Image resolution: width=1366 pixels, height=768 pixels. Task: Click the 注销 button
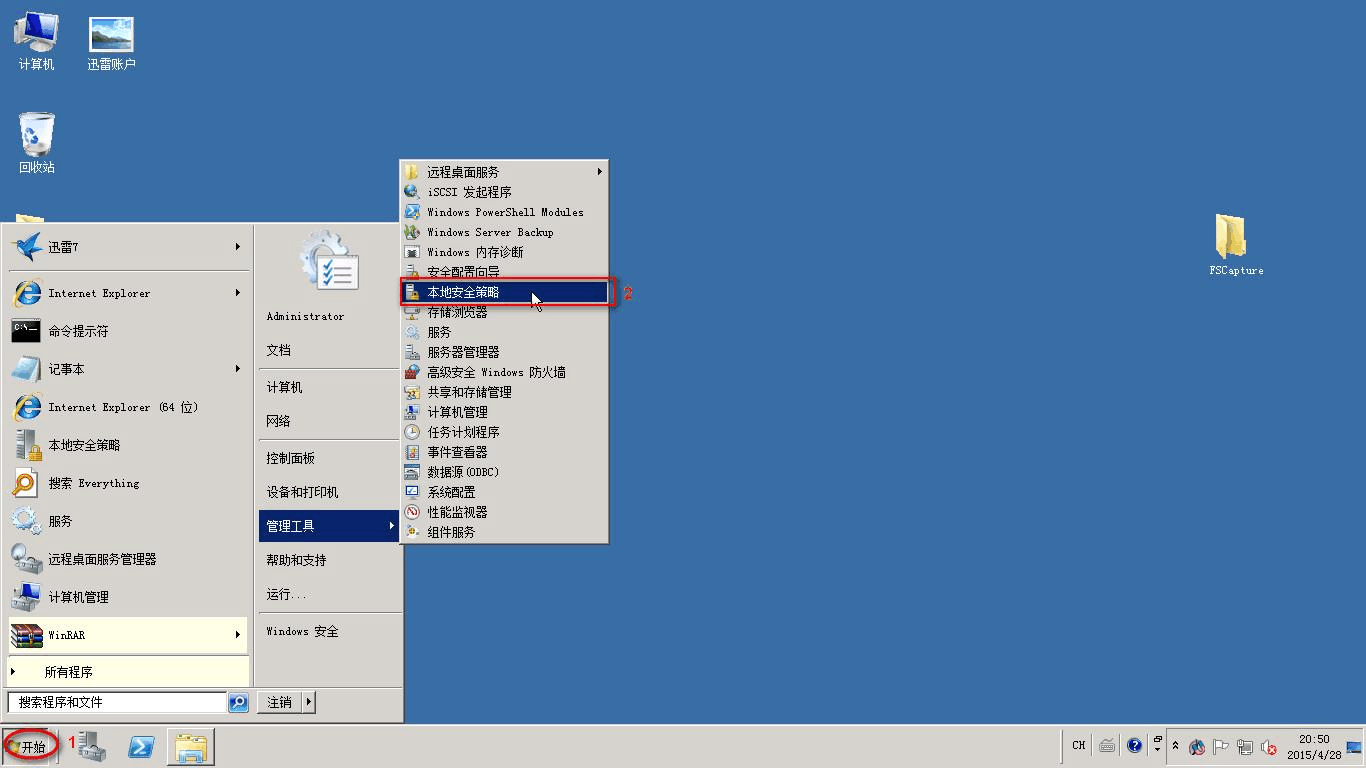point(279,702)
